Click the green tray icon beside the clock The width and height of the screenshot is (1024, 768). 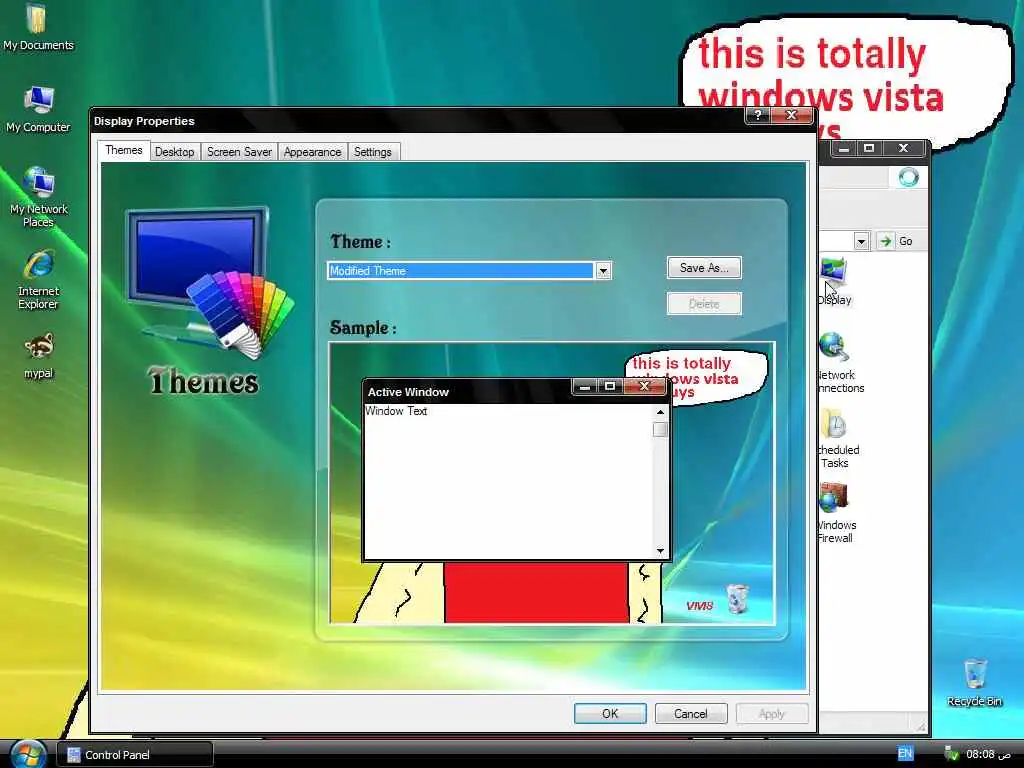951,754
